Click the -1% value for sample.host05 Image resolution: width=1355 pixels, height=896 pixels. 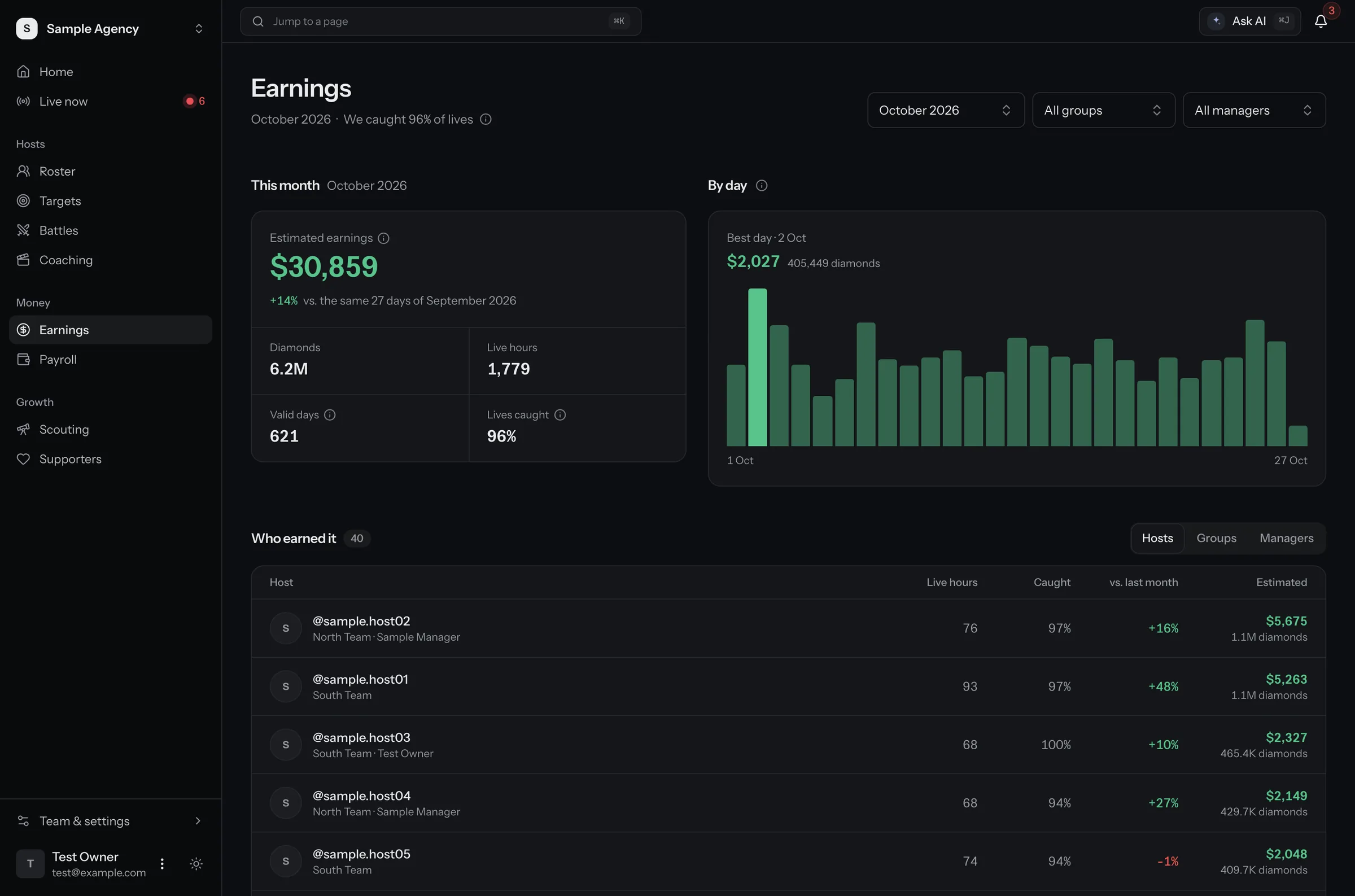(1168, 861)
